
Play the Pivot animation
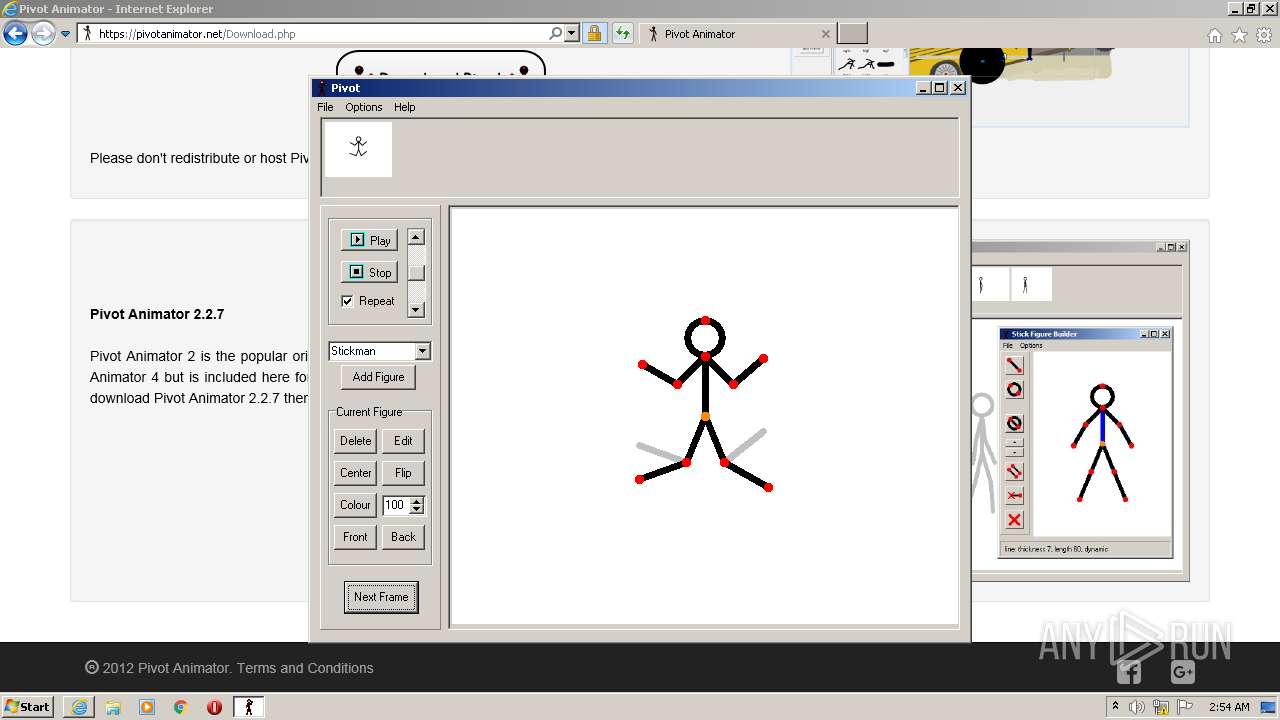[369, 240]
